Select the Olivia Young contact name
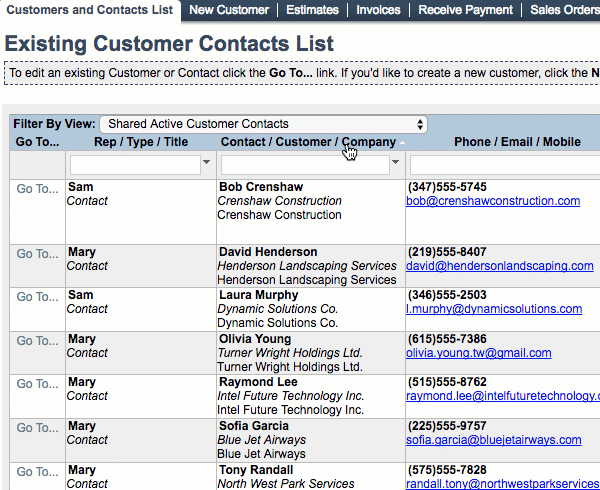The width and height of the screenshot is (600, 490). click(x=255, y=339)
